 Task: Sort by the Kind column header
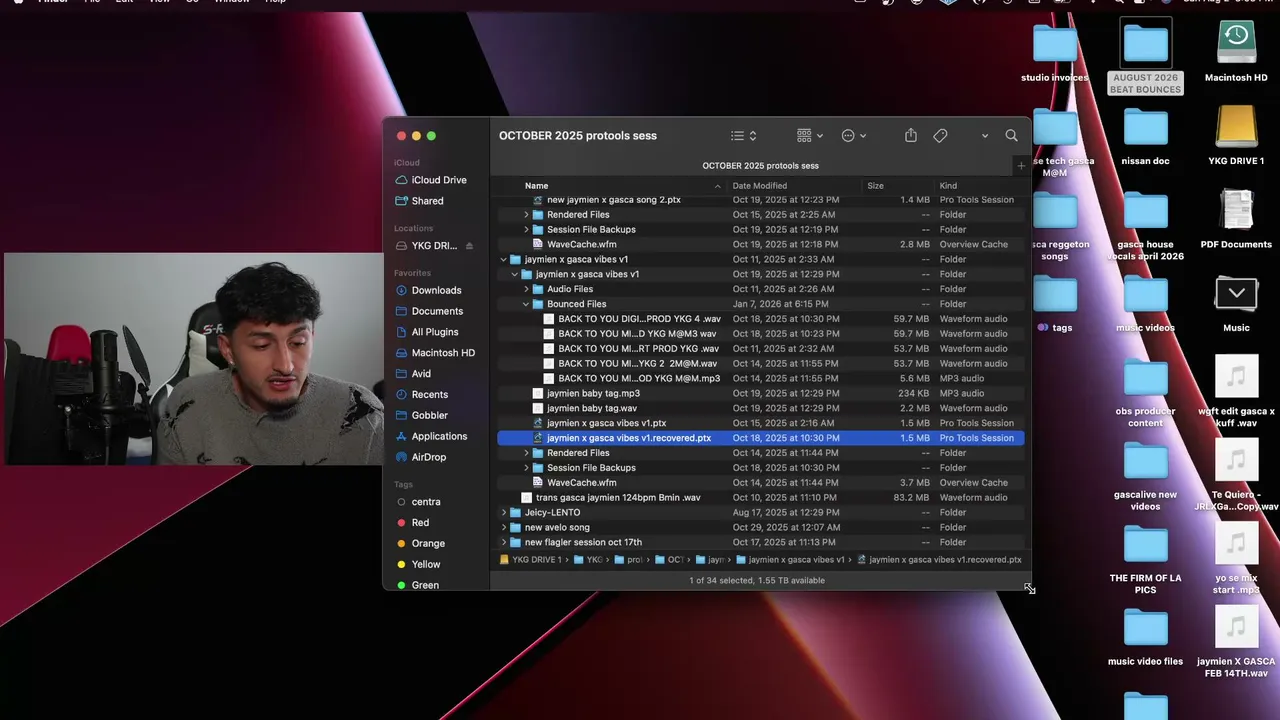(948, 186)
